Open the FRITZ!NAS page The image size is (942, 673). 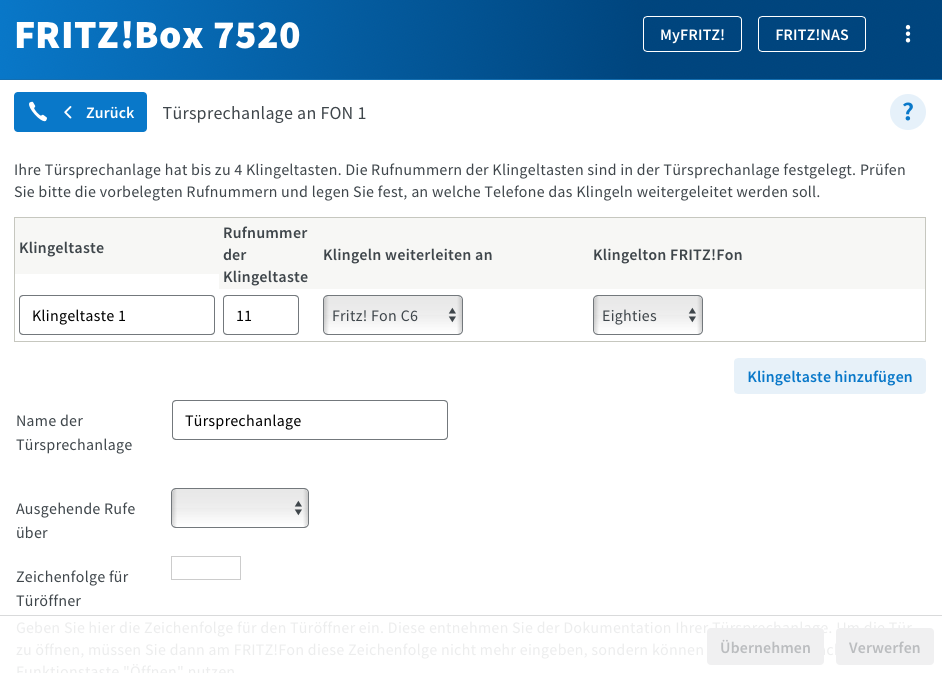coord(812,34)
